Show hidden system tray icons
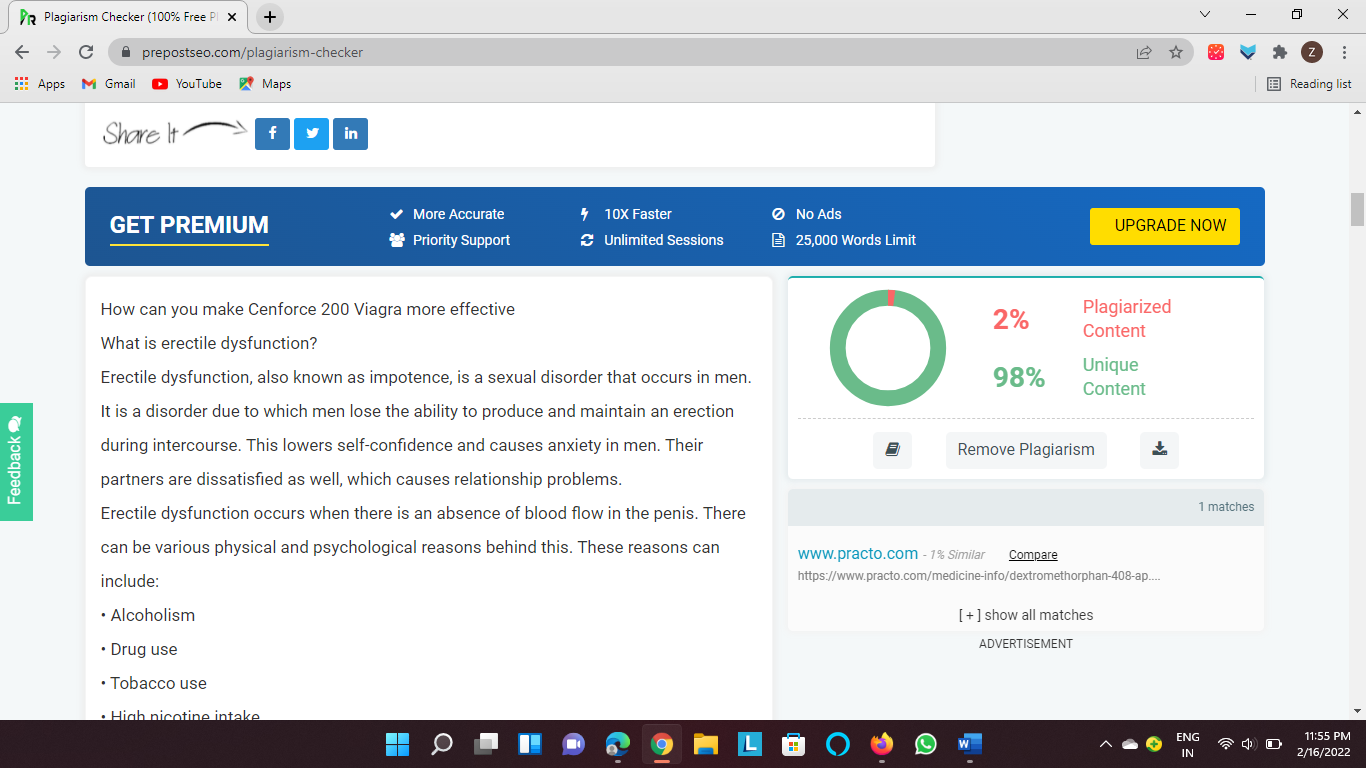Screen dimensions: 1366x768 tap(1106, 744)
